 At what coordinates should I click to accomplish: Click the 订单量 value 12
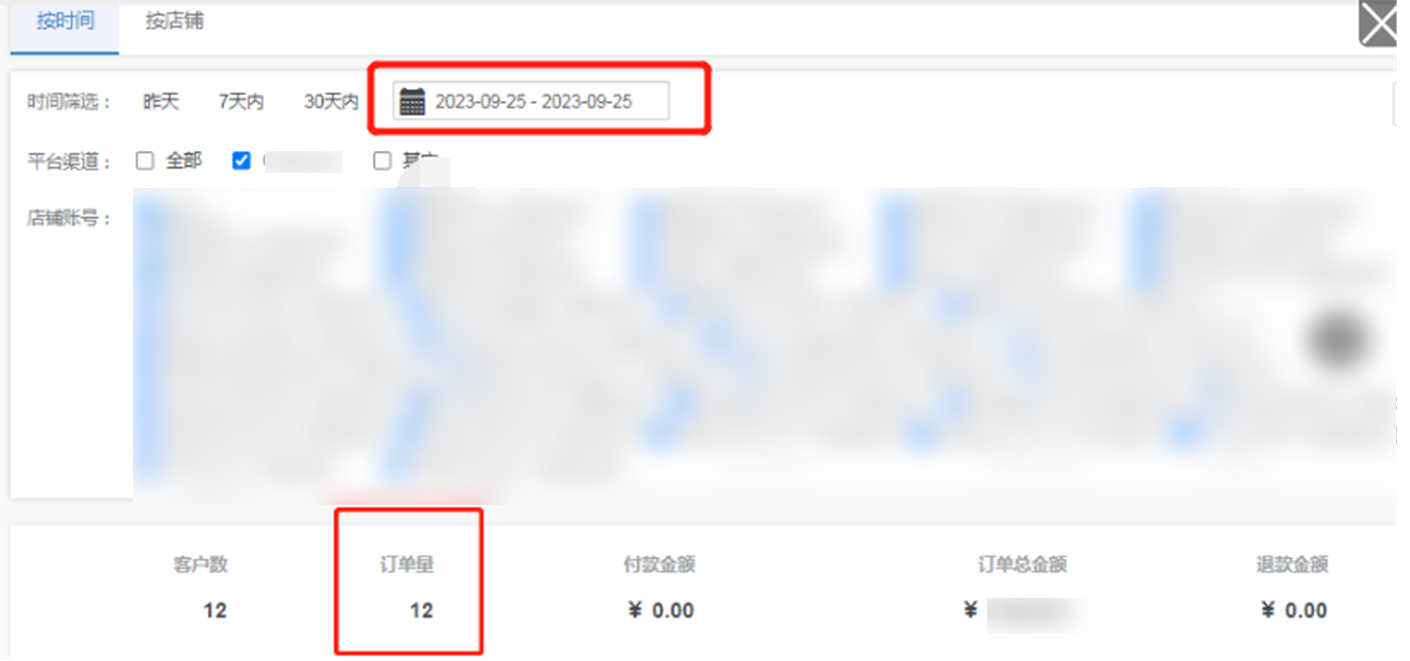click(421, 610)
